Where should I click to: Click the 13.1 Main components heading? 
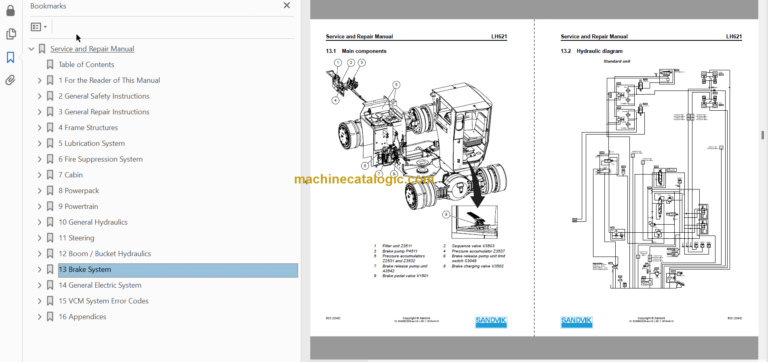(356, 51)
